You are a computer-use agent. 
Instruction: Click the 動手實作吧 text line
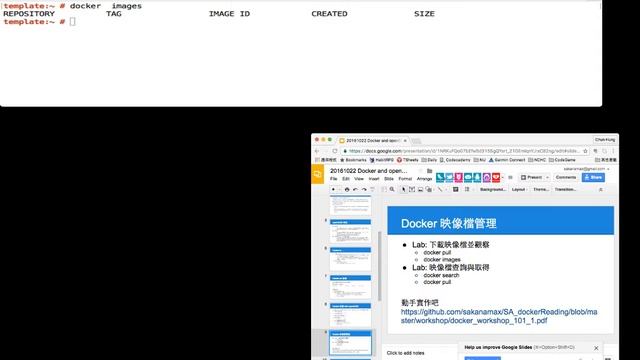(420, 303)
